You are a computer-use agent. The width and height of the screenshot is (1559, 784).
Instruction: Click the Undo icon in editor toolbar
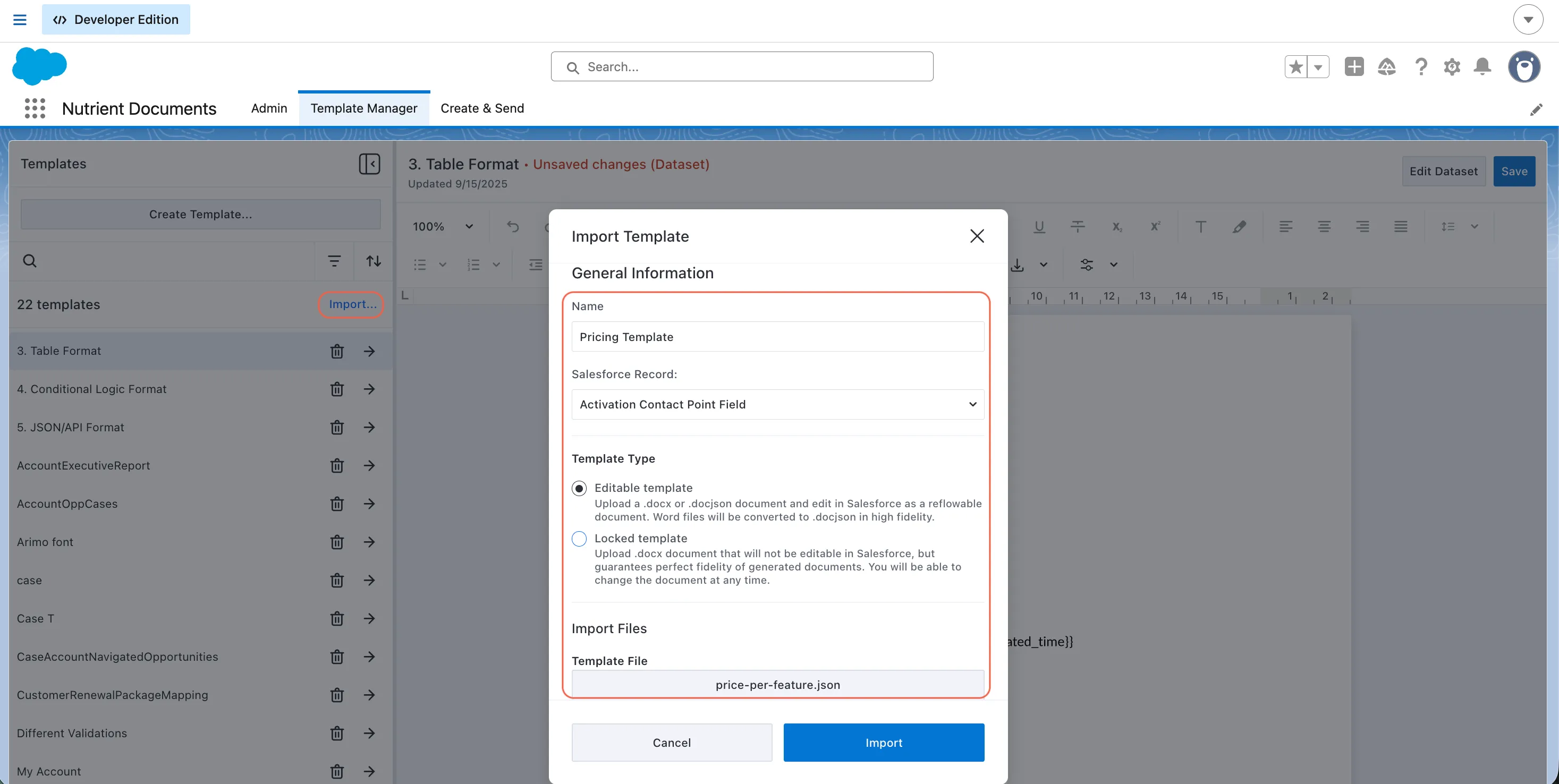[513, 227]
